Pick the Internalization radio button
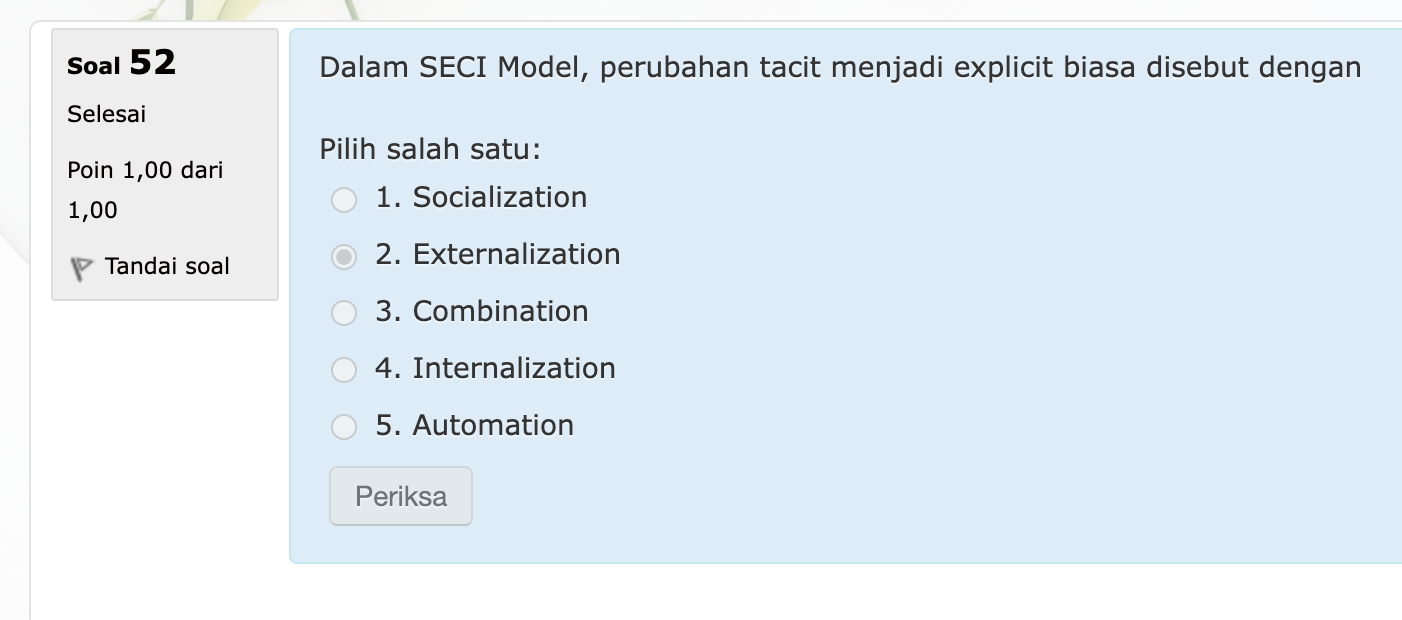The width and height of the screenshot is (1402, 620). [344, 371]
